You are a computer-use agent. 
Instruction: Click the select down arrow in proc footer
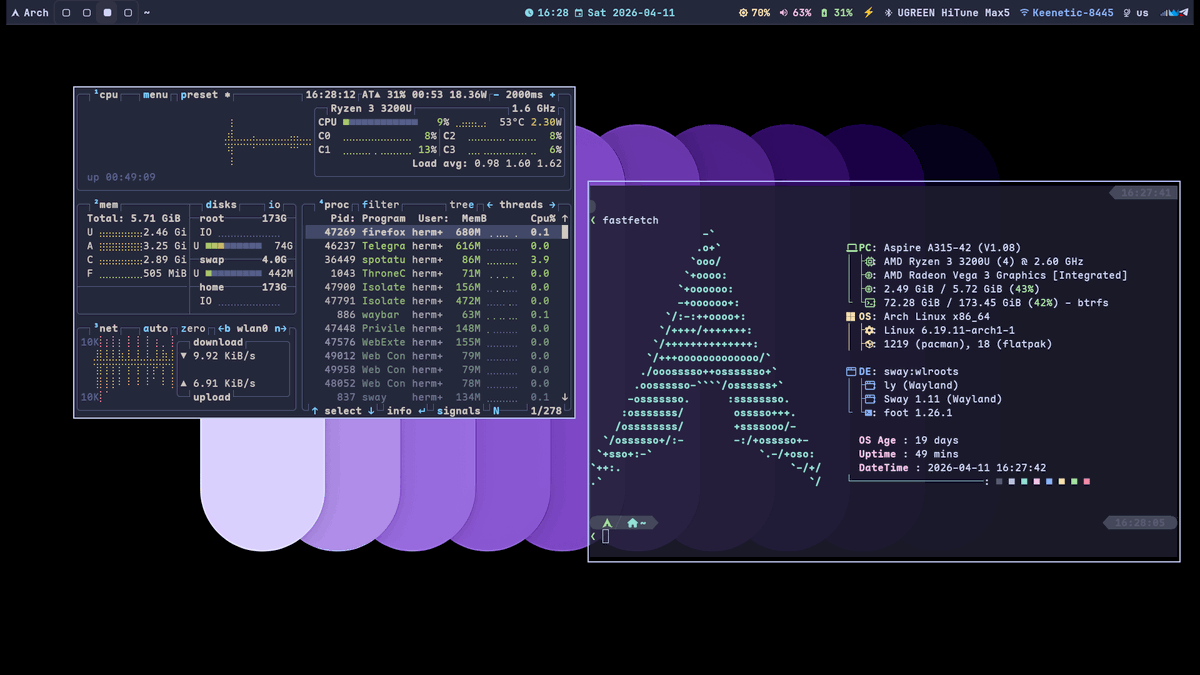point(371,411)
